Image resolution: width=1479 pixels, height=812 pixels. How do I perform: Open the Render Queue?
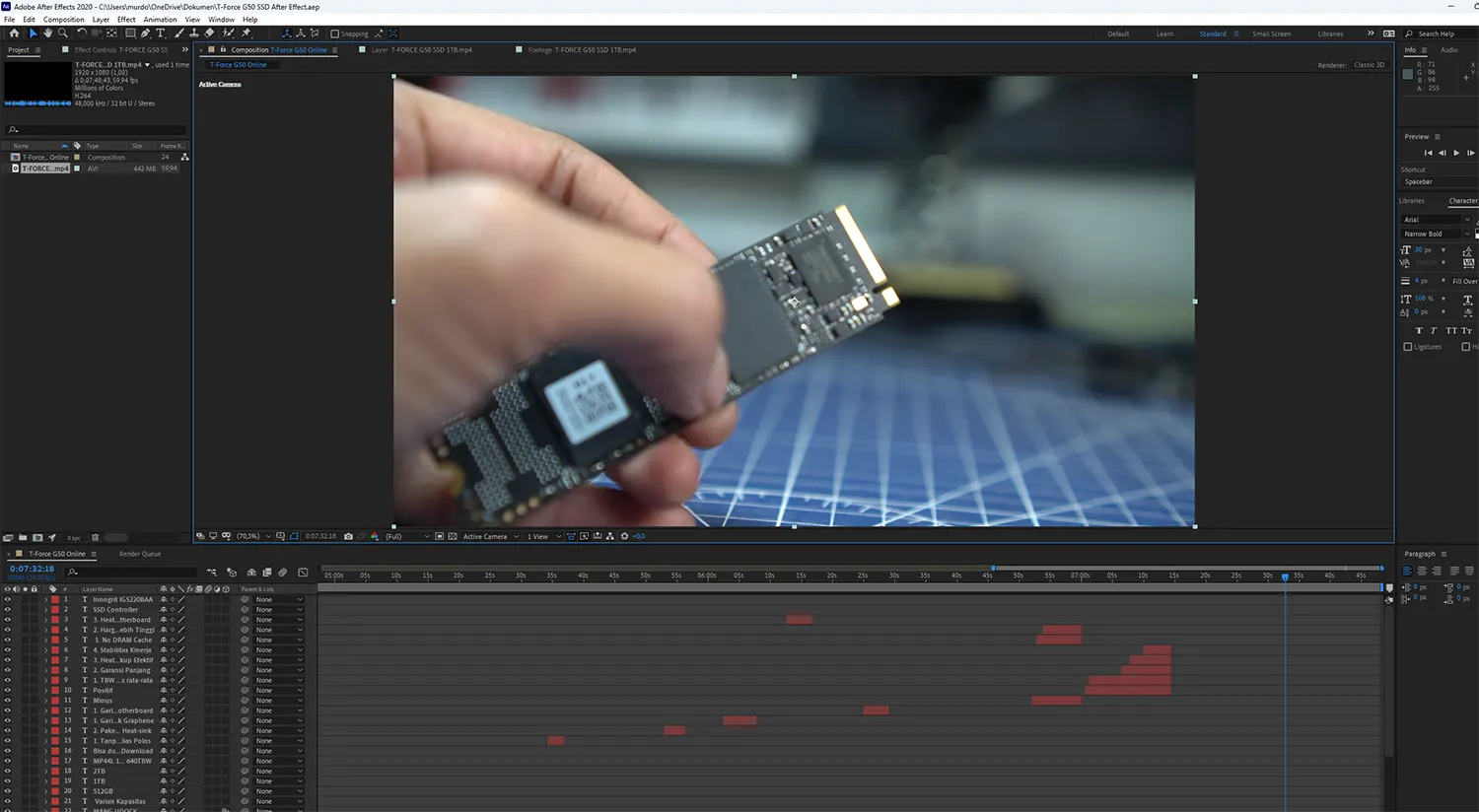(x=139, y=553)
